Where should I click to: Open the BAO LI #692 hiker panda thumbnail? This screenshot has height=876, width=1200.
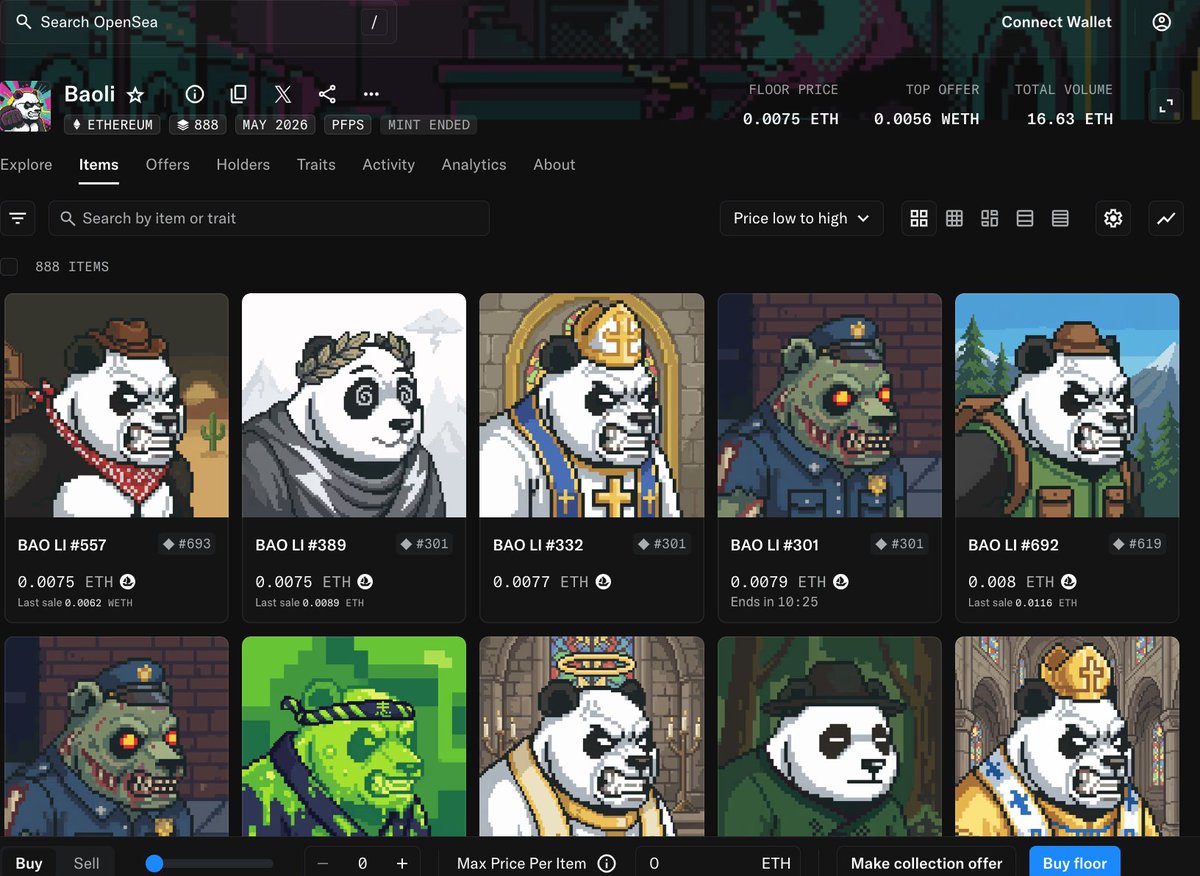tap(1067, 405)
